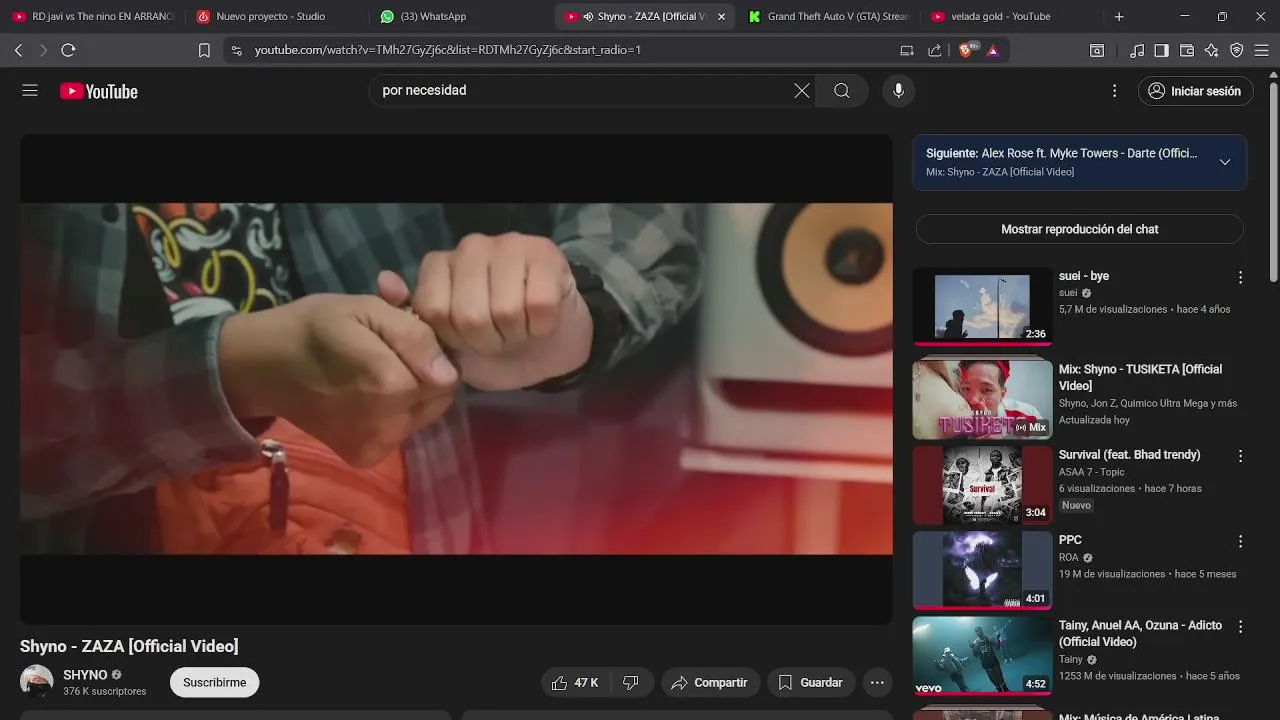Dislike the video with thumbs-down icon
1280x720 pixels.
click(x=631, y=682)
